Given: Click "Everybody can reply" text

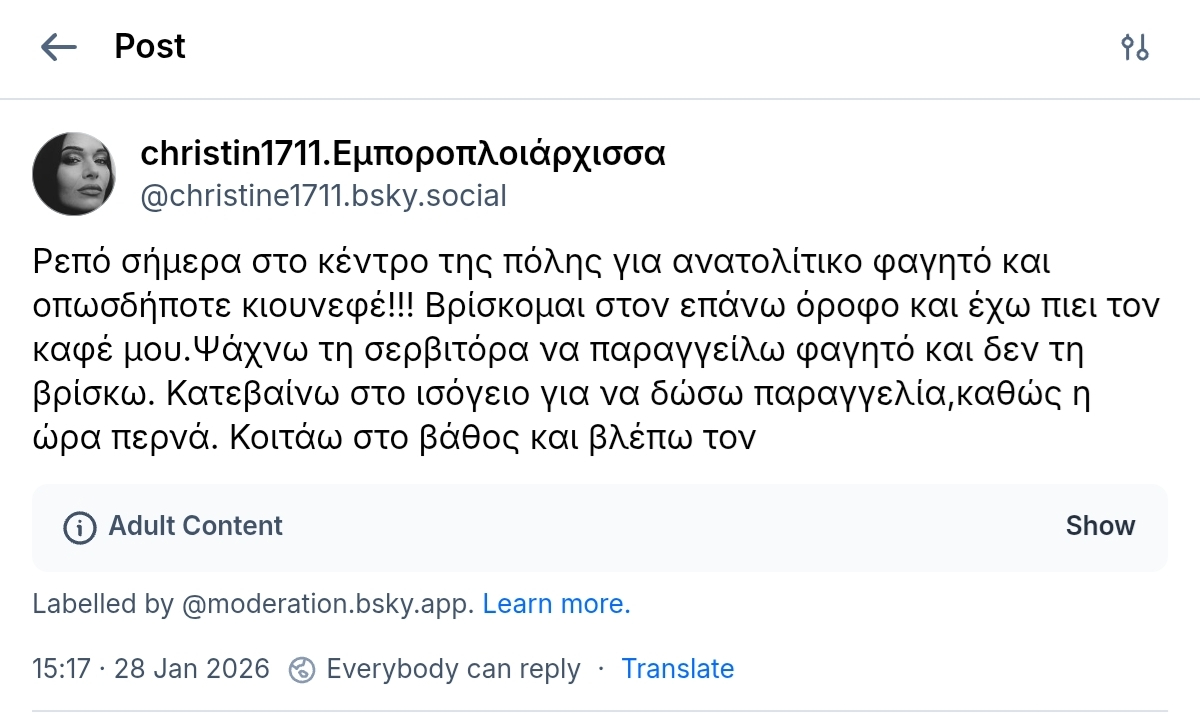Looking at the screenshot, I should click(x=453, y=669).
